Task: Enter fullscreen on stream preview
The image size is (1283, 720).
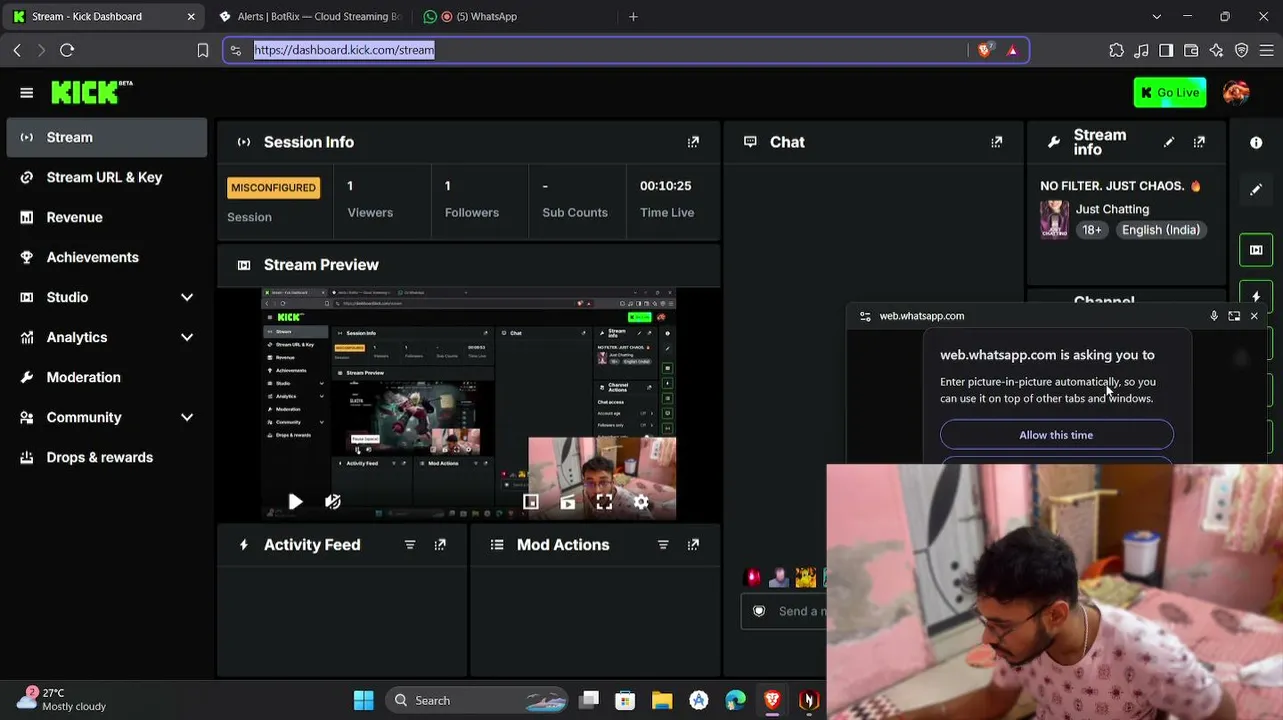Action: [x=604, y=502]
